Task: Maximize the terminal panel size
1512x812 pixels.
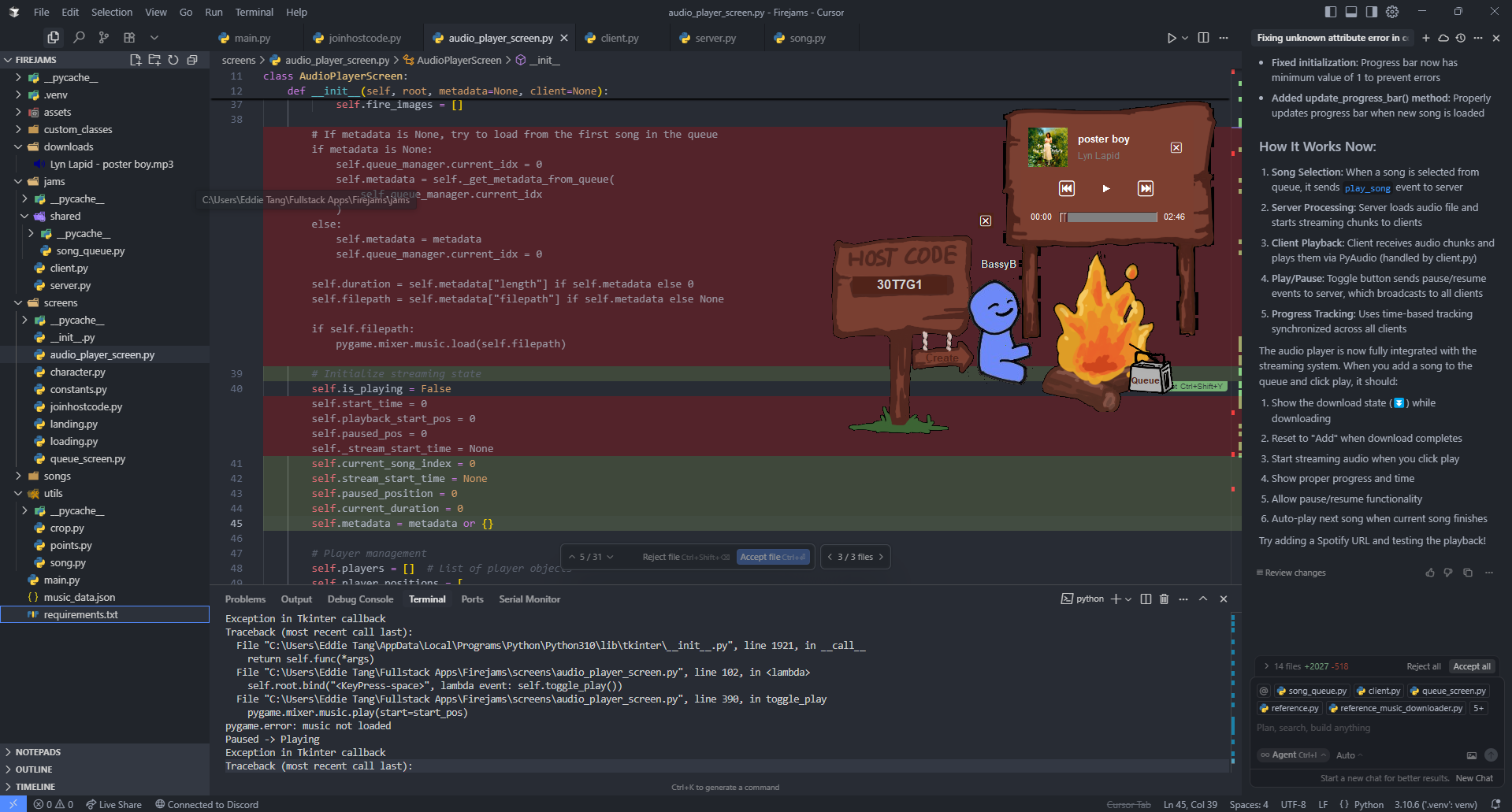Action: pos(1203,599)
